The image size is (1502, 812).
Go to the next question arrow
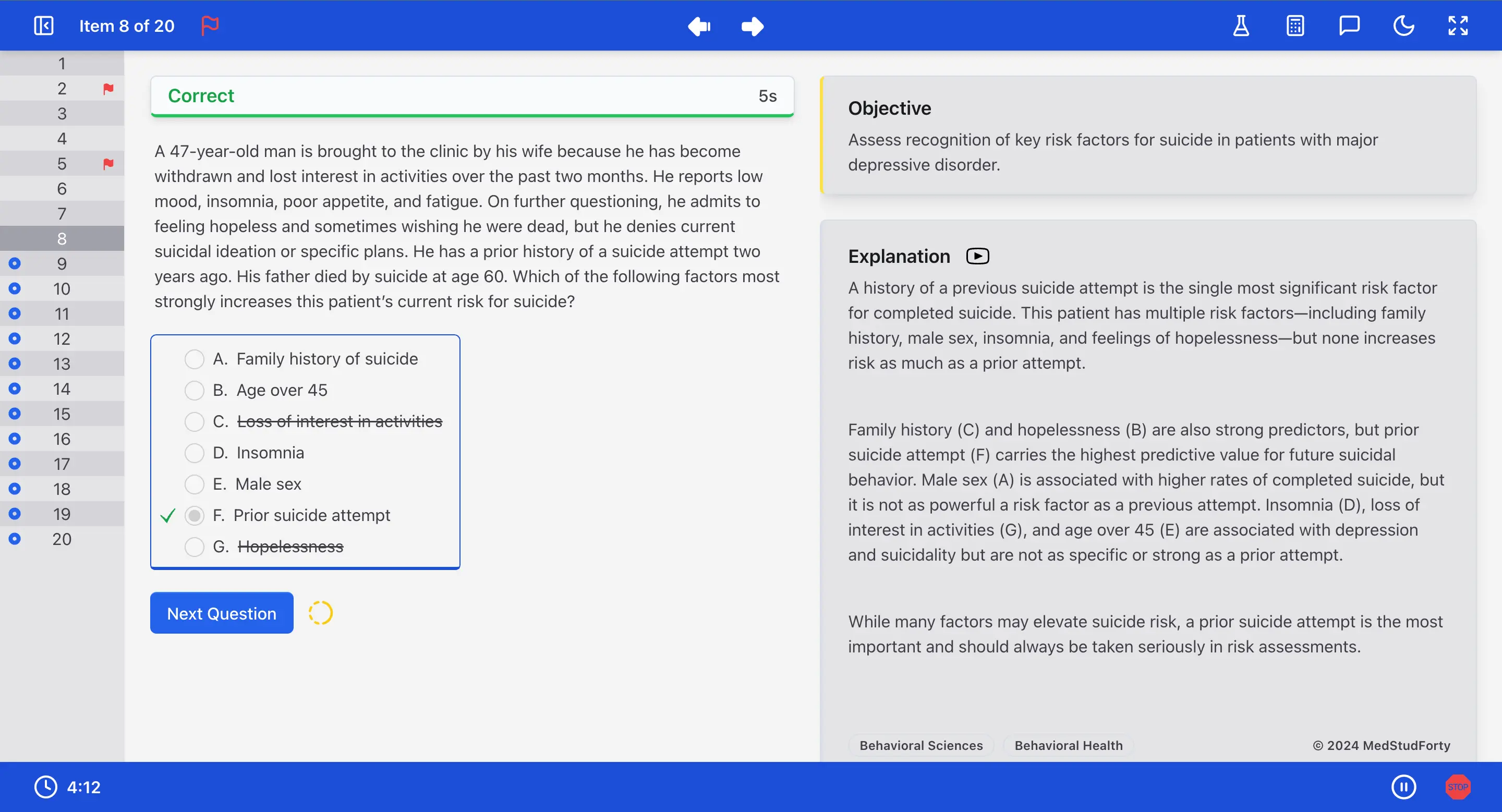[752, 26]
